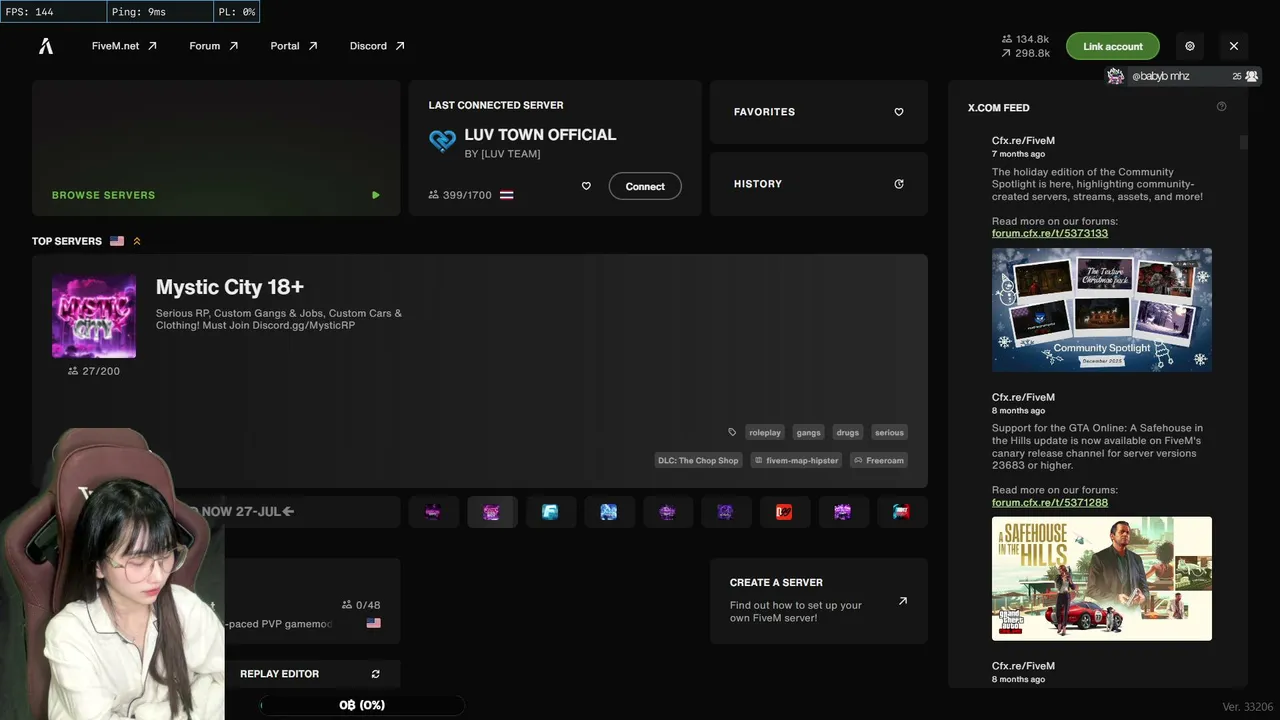Open the Mystic City server thumbnail
Viewport: 1280px width, 720px height.
coord(94,316)
